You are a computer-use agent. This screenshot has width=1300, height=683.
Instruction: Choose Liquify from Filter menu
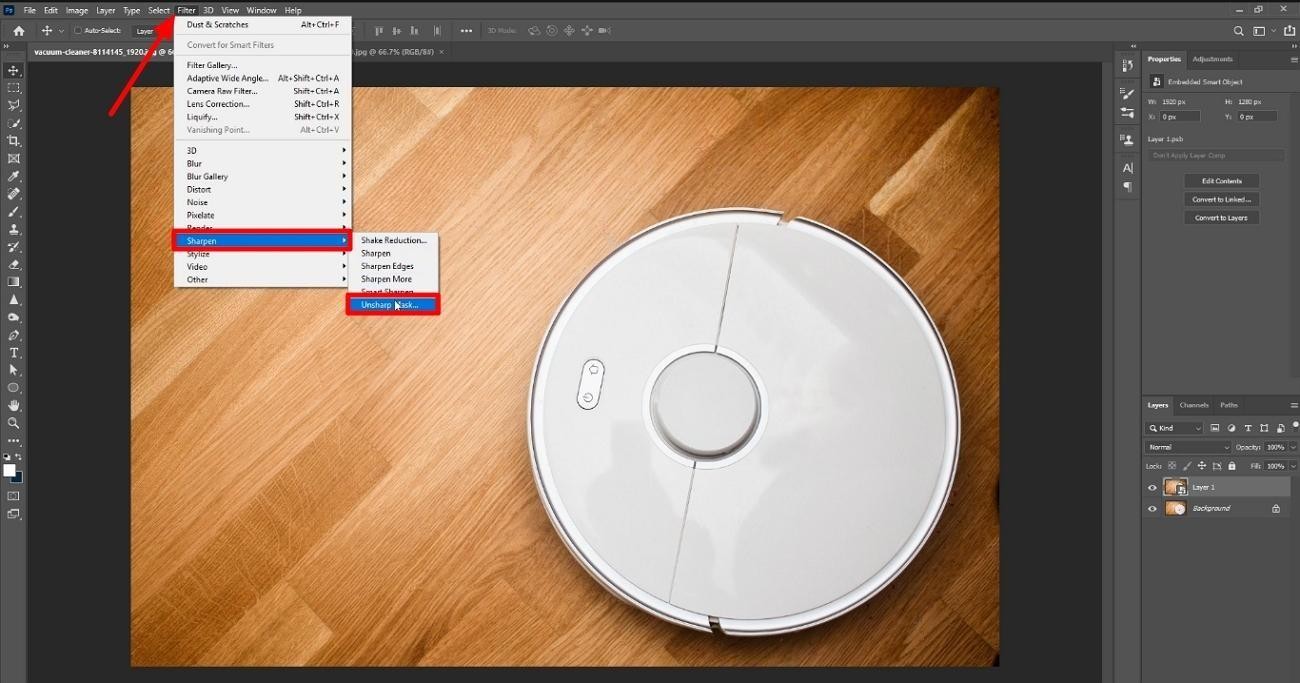pos(262,117)
